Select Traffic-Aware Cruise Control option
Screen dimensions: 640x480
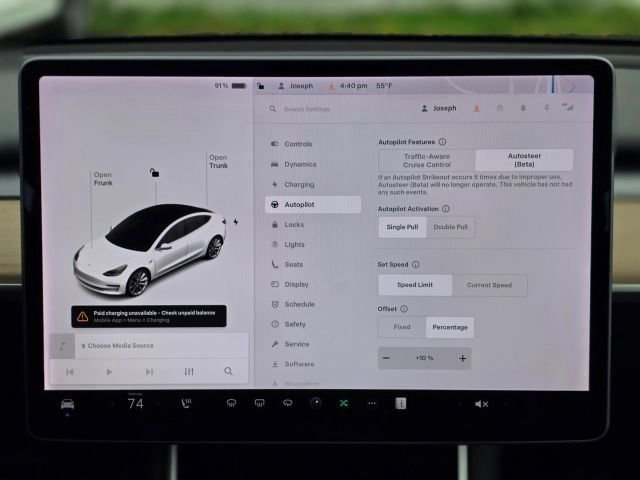[427, 160]
